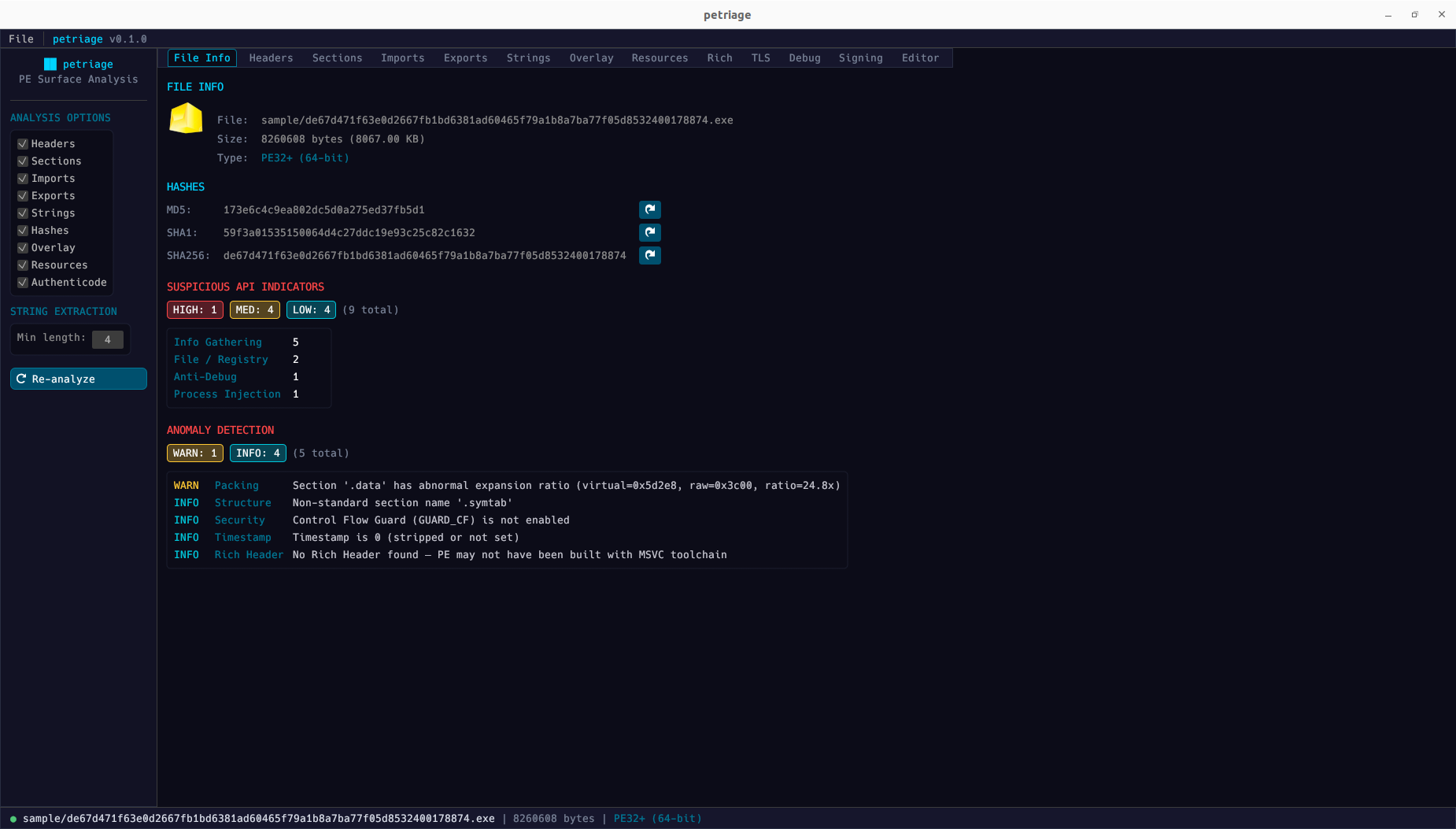Viewport: 1456px width, 829px height.
Task: Copy the MD5 hash value
Action: (649, 209)
